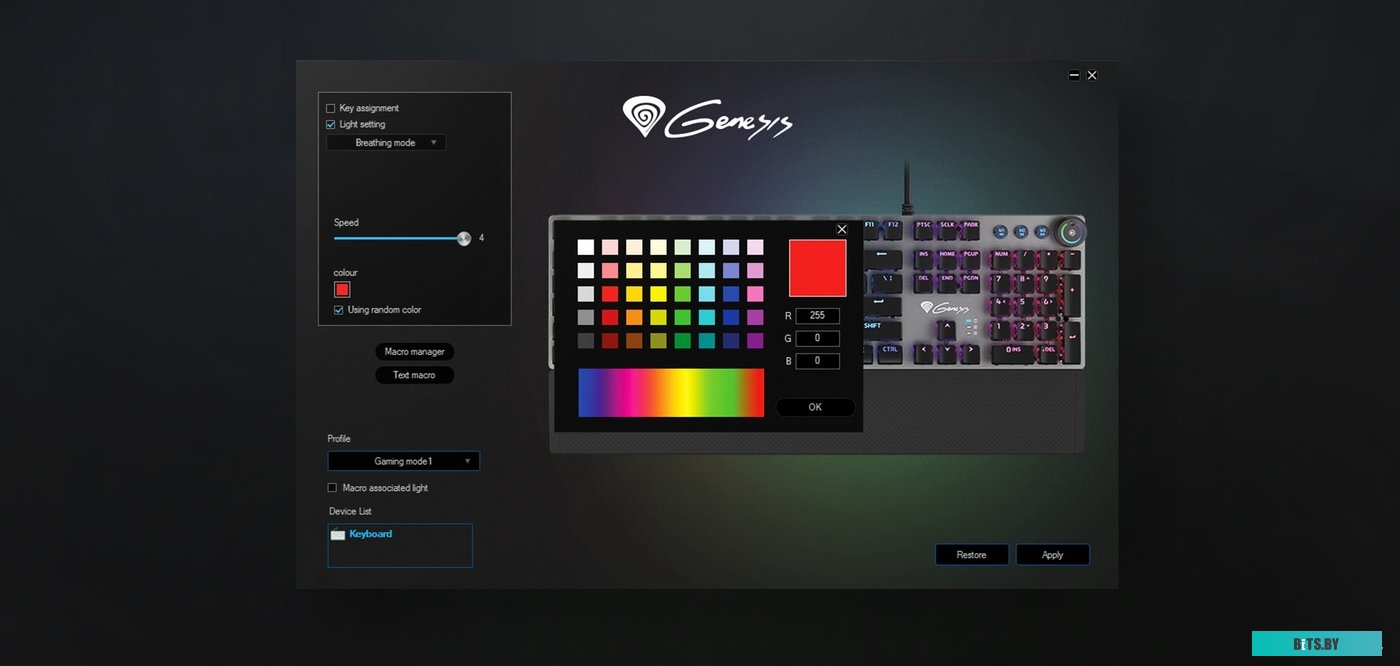Screen dimensions: 1400x666
Task: Select the HOME key on the keyboard
Action: pyautogui.click(x=947, y=259)
